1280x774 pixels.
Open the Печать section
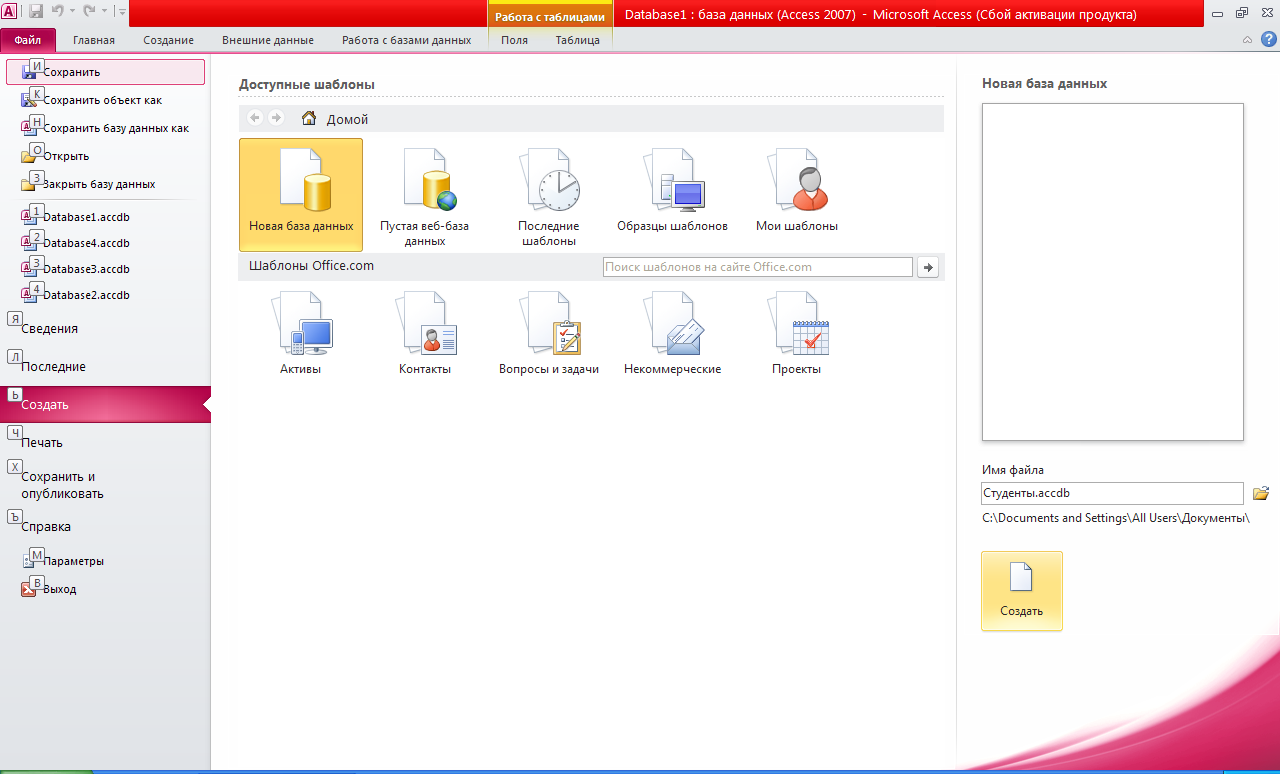tap(105, 442)
